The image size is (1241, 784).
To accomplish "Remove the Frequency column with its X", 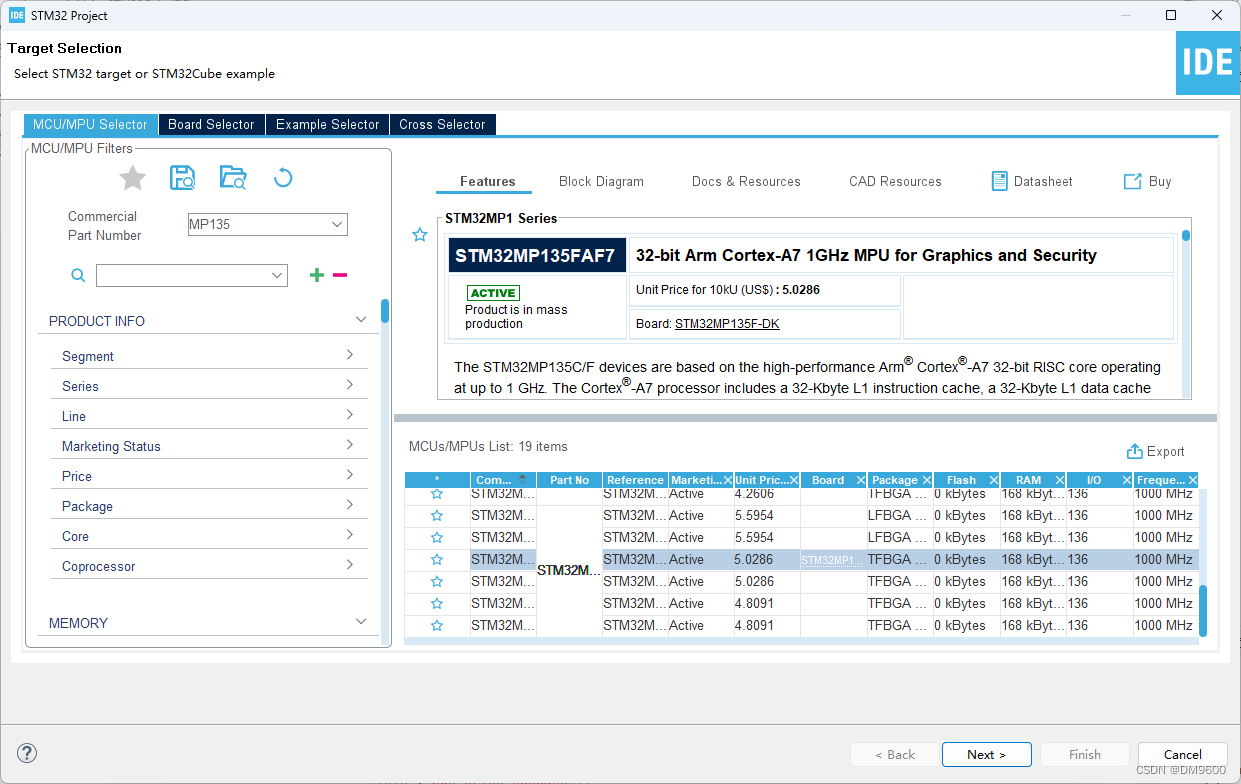I will [1192, 480].
